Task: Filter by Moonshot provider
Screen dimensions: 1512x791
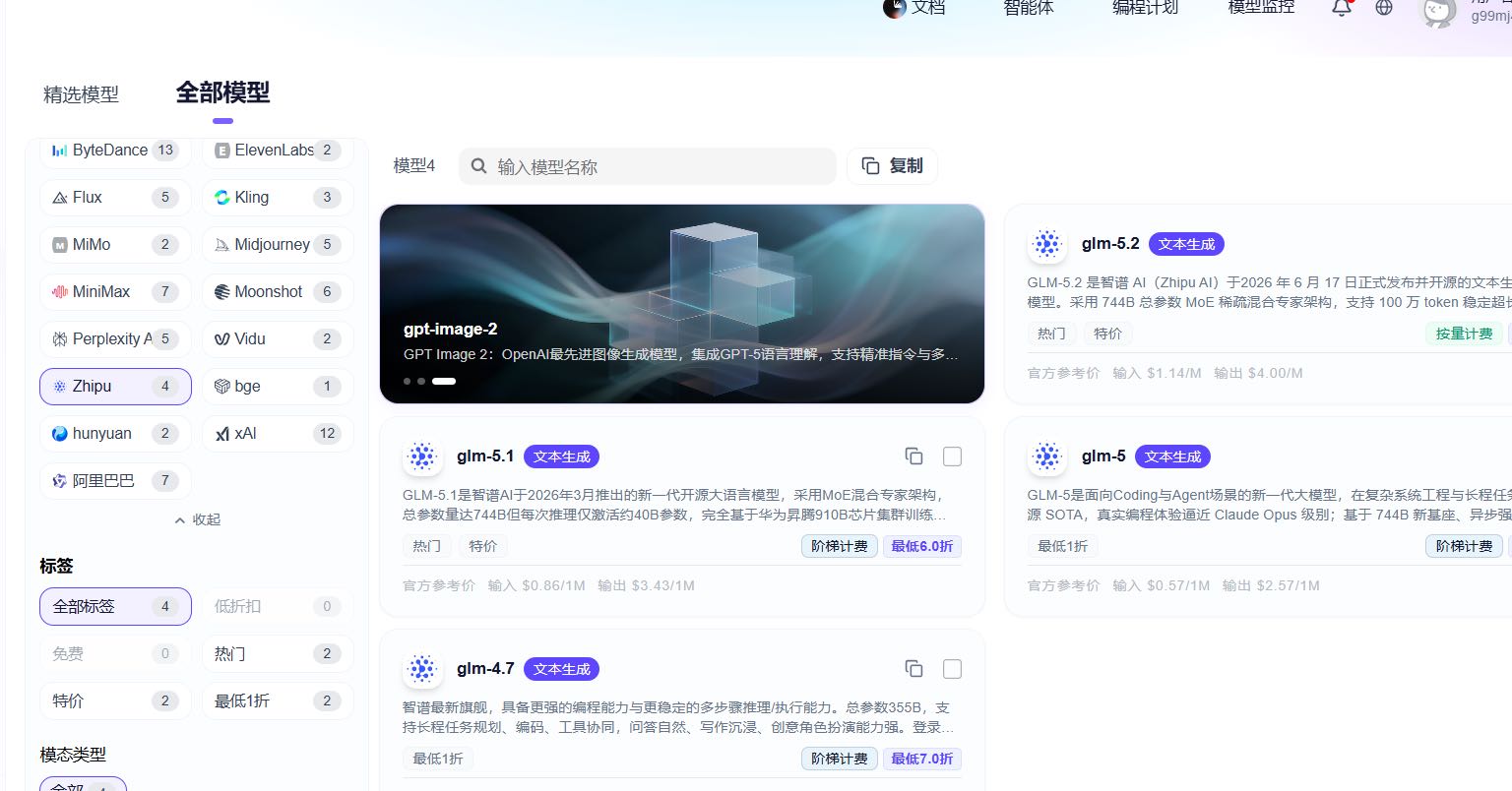Action: 278,292
